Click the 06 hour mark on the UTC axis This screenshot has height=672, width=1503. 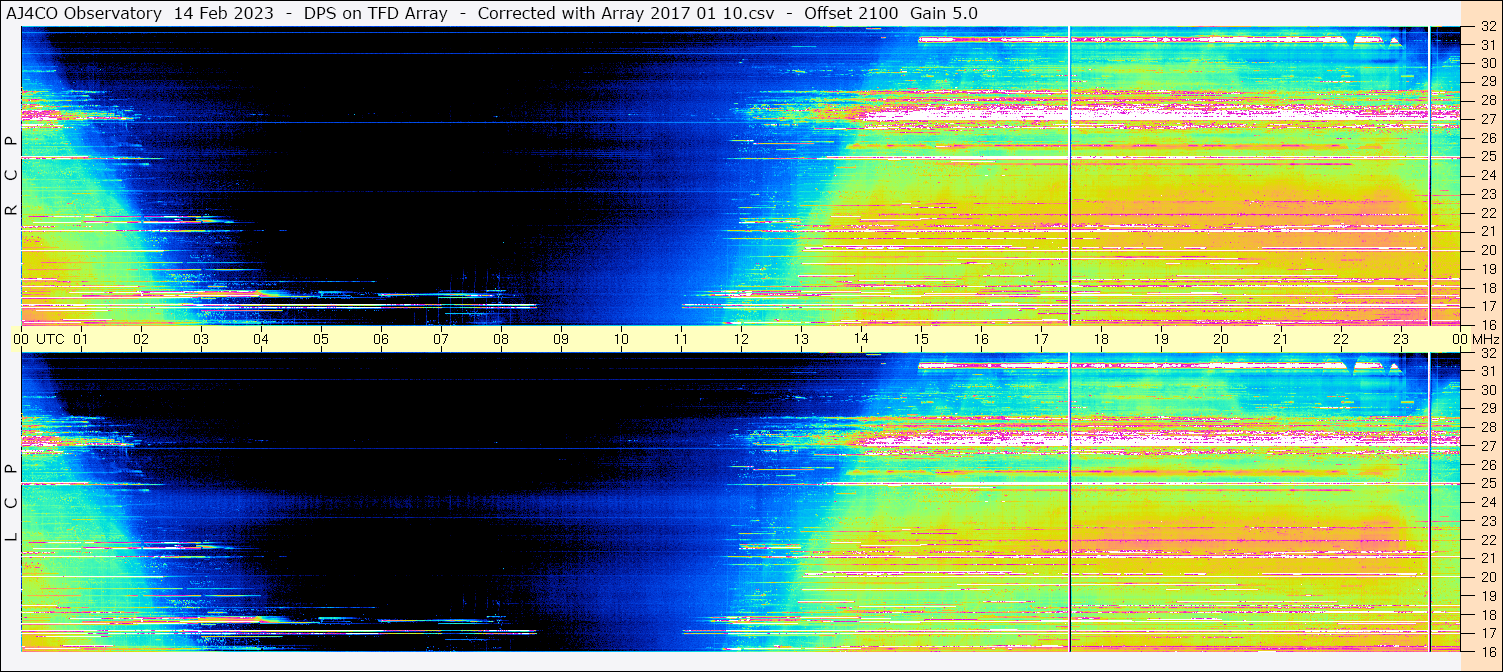click(381, 339)
